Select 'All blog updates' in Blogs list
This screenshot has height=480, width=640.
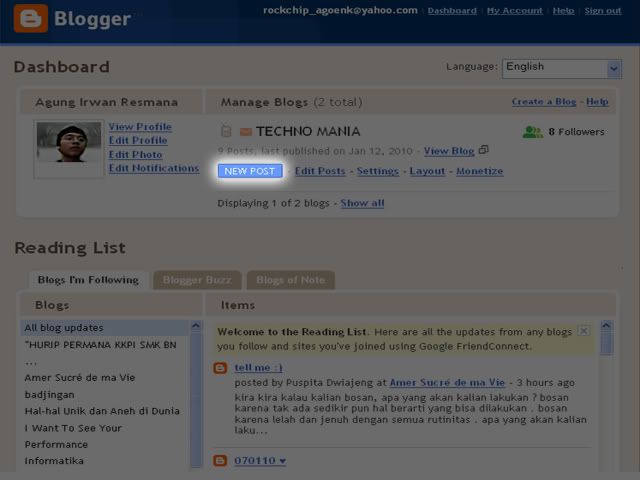(105, 328)
